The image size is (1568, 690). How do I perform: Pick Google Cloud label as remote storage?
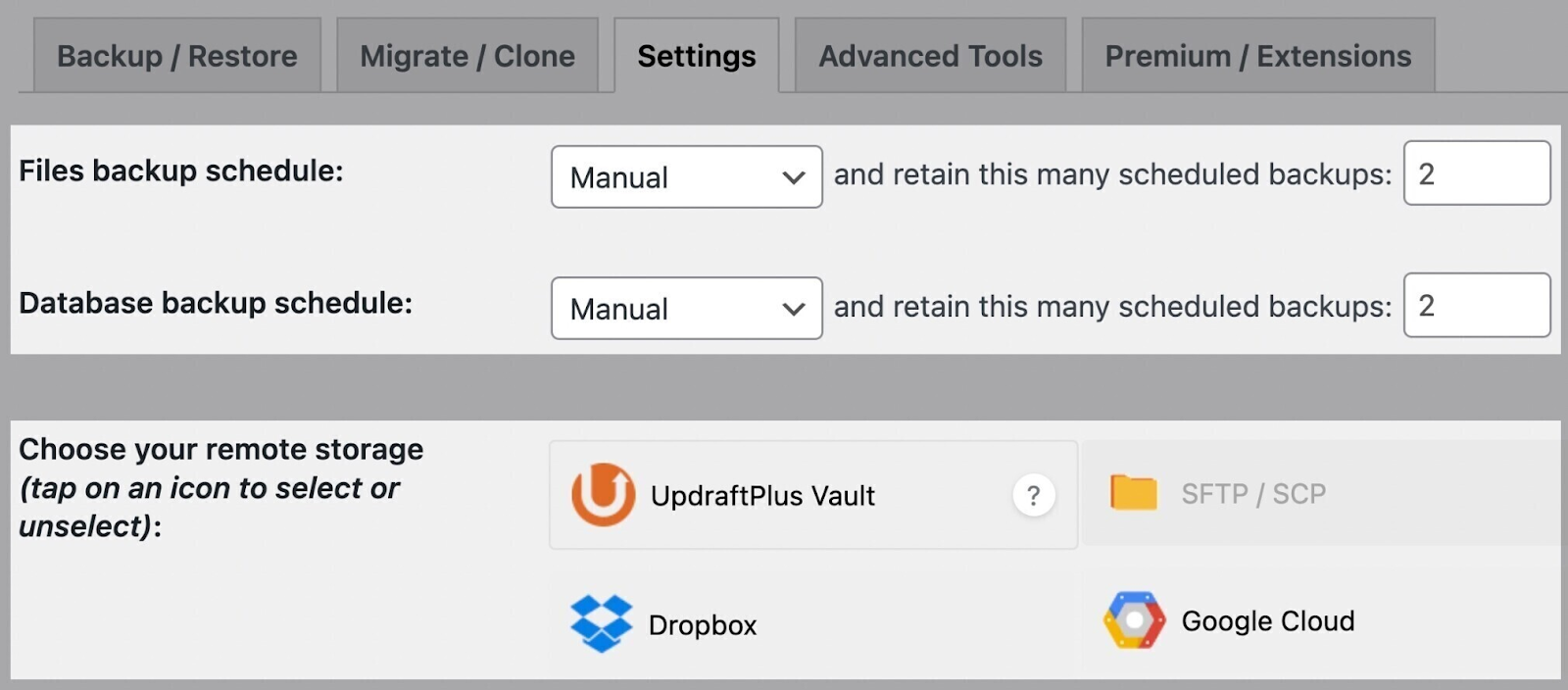(1268, 621)
